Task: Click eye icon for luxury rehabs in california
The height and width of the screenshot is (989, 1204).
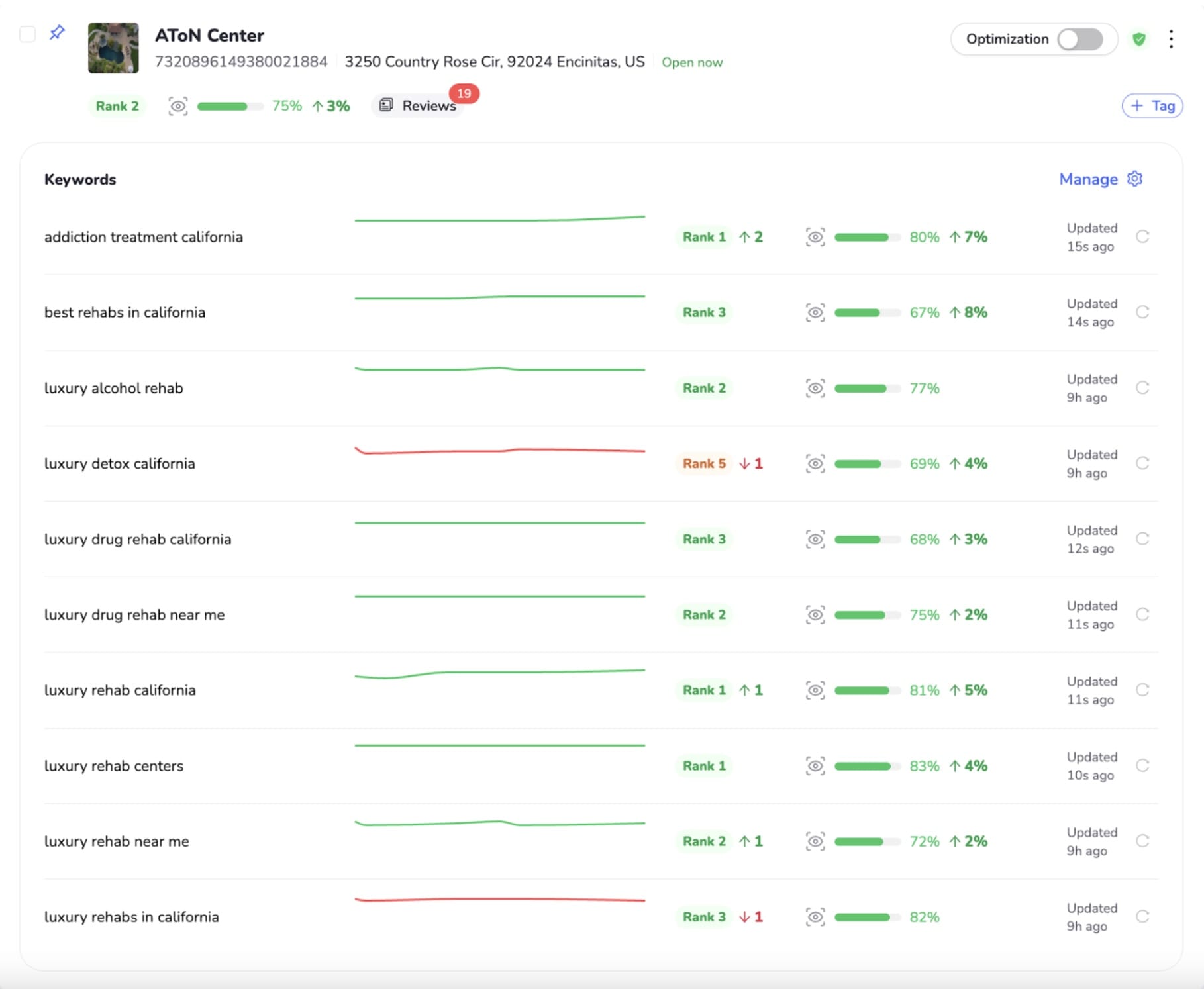Action: (815, 916)
